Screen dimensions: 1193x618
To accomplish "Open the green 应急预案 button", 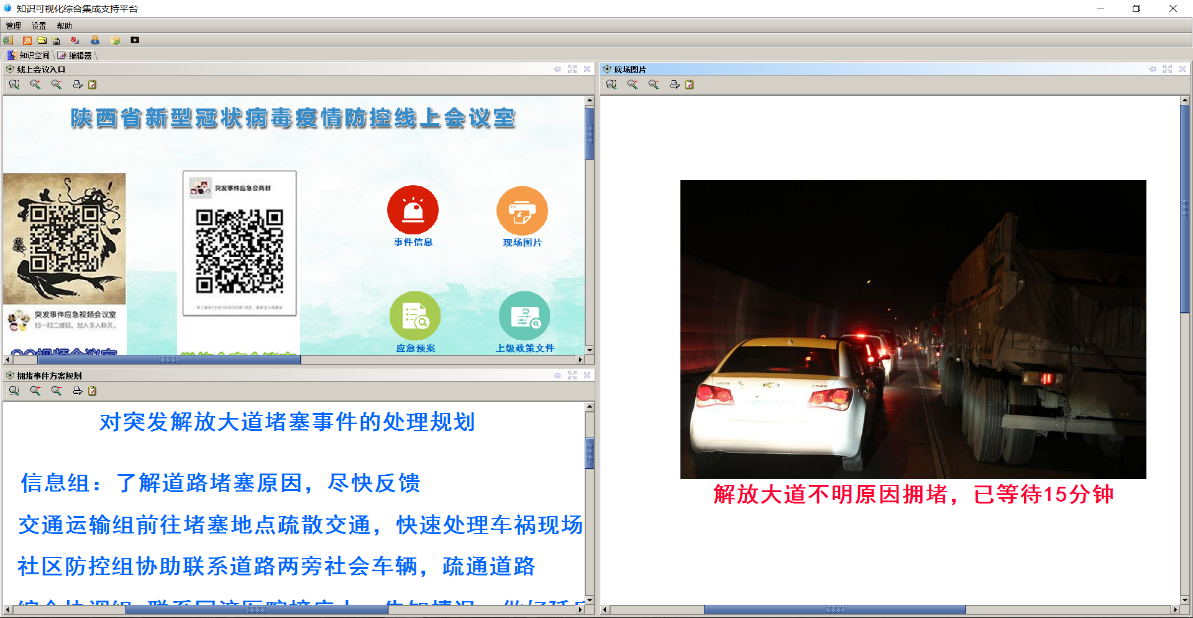I will pyautogui.click(x=415, y=316).
